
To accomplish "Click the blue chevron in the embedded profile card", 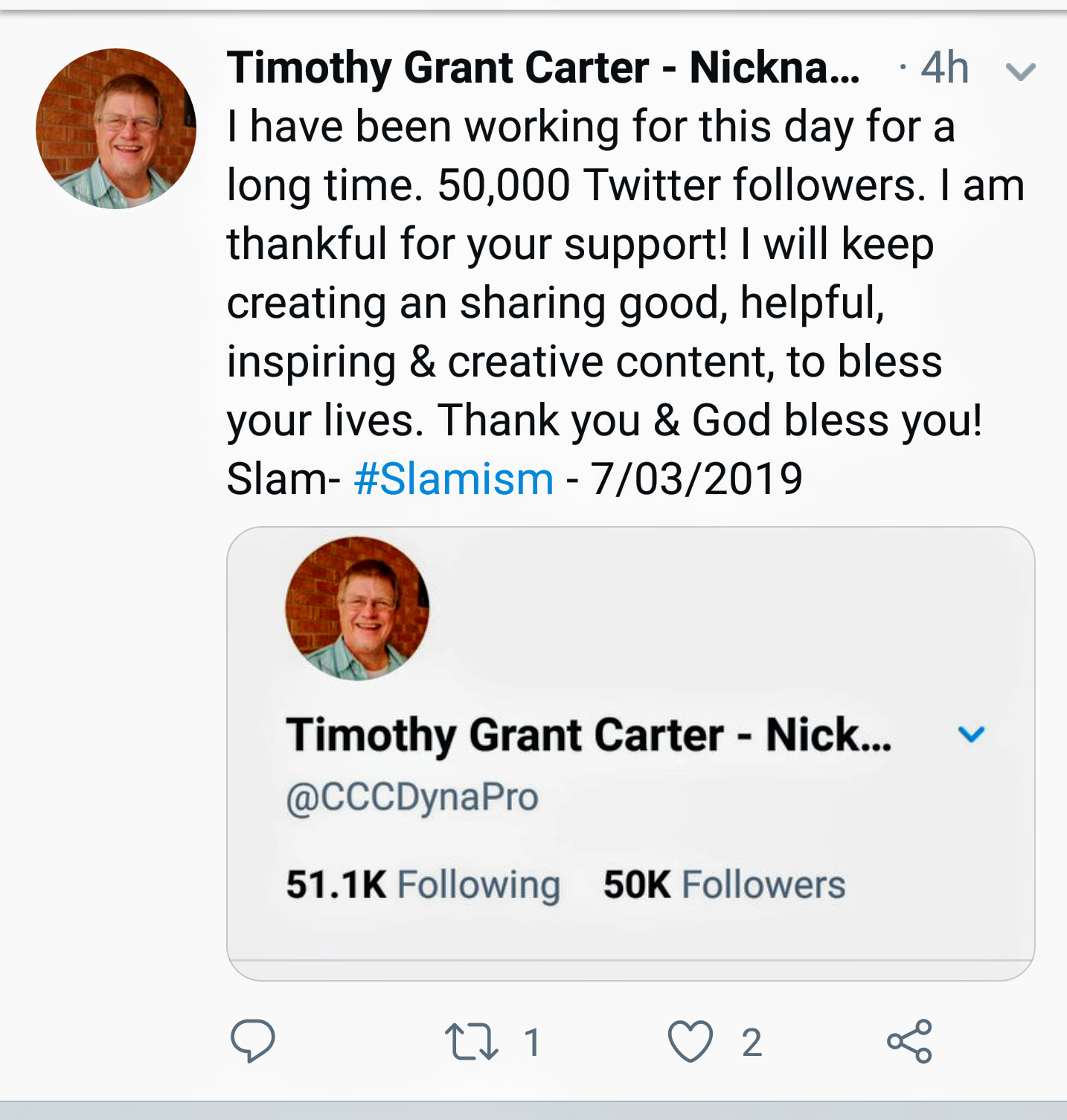I will pos(971,735).
